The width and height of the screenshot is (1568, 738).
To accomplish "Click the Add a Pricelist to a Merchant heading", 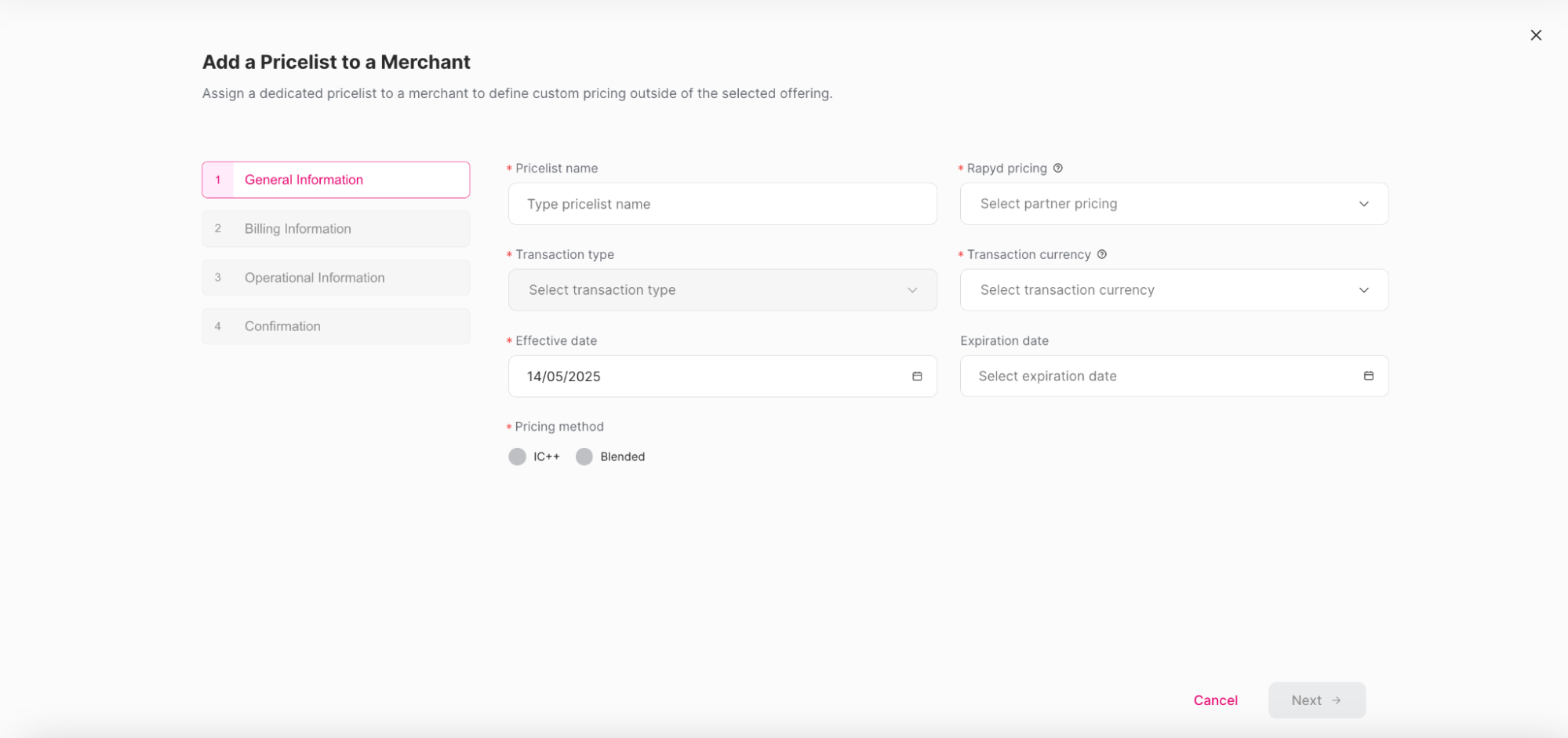I will (x=336, y=62).
